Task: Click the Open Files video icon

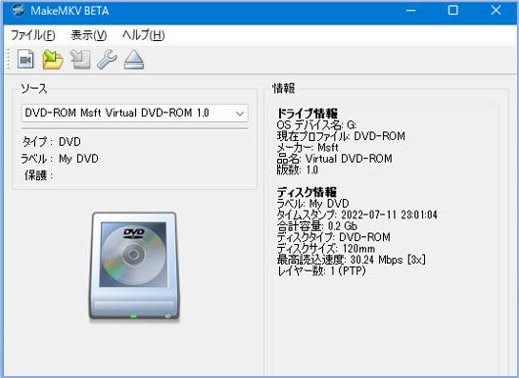Action: (x=26, y=59)
